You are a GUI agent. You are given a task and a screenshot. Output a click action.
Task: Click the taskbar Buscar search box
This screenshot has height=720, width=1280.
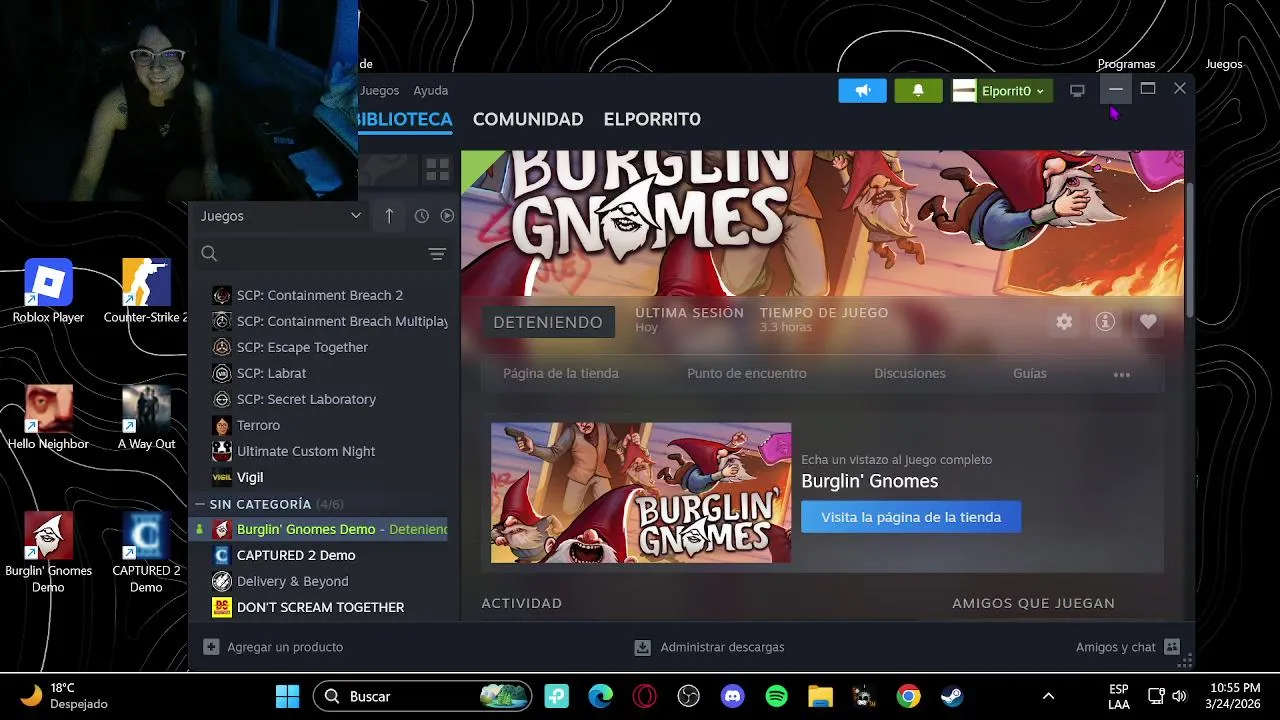[x=422, y=696]
